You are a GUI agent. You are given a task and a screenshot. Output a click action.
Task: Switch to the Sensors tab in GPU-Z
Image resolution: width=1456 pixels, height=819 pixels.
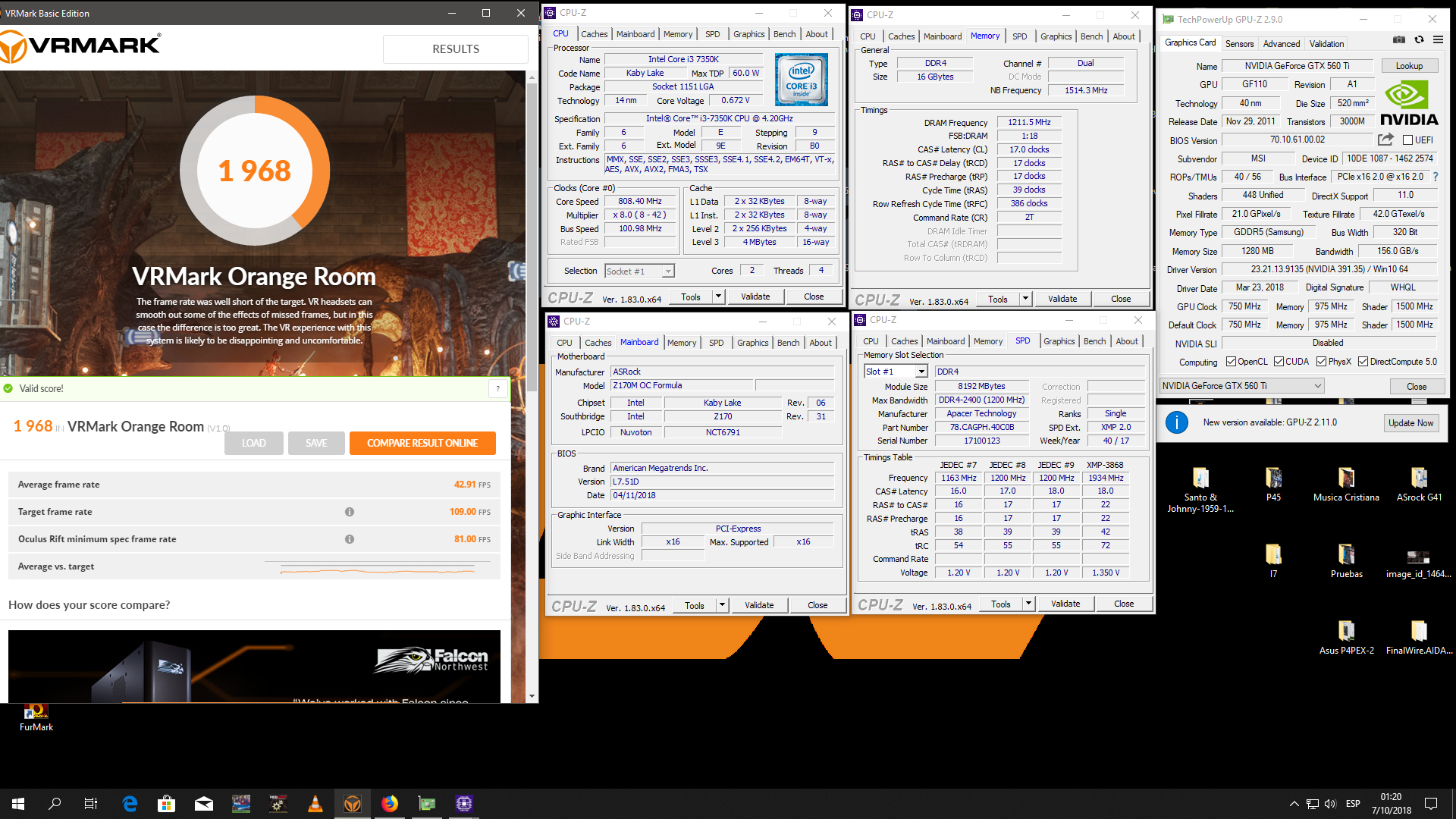(1239, 44)
